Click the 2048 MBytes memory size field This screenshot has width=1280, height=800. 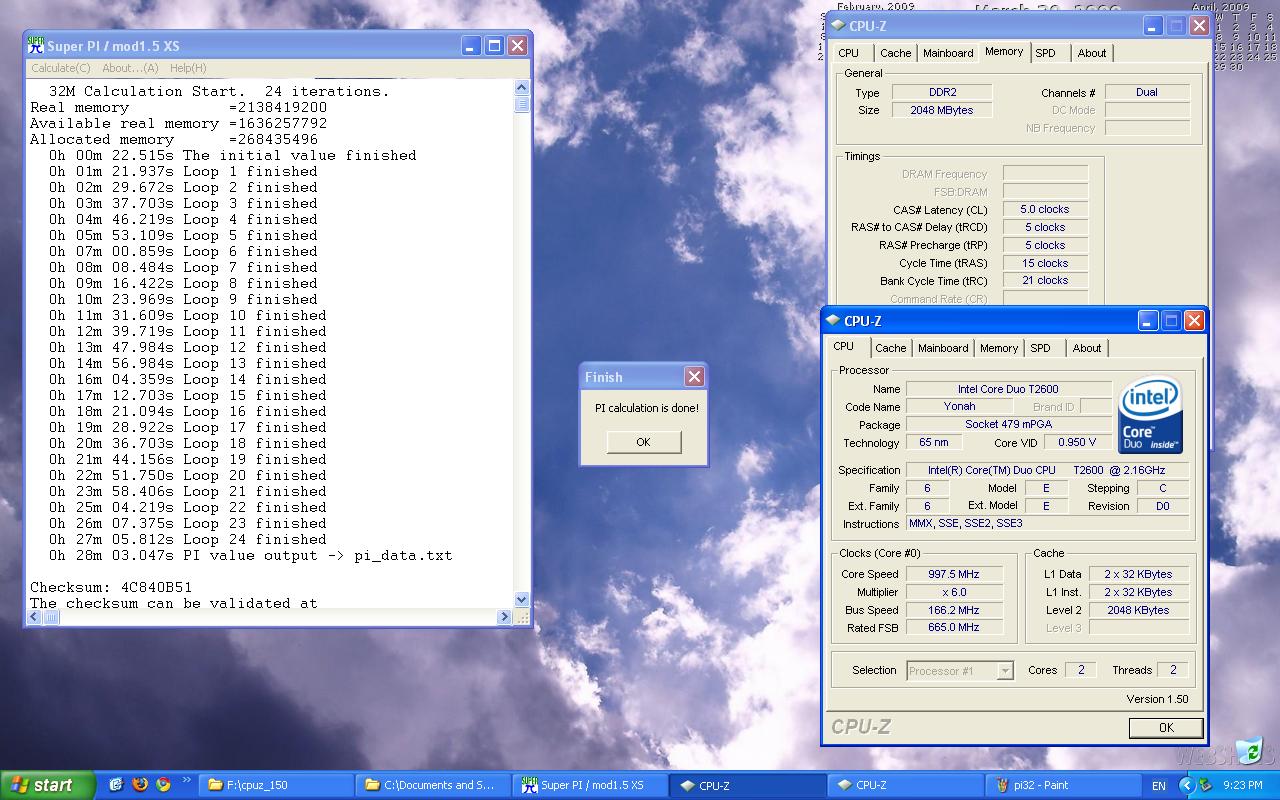942,110
